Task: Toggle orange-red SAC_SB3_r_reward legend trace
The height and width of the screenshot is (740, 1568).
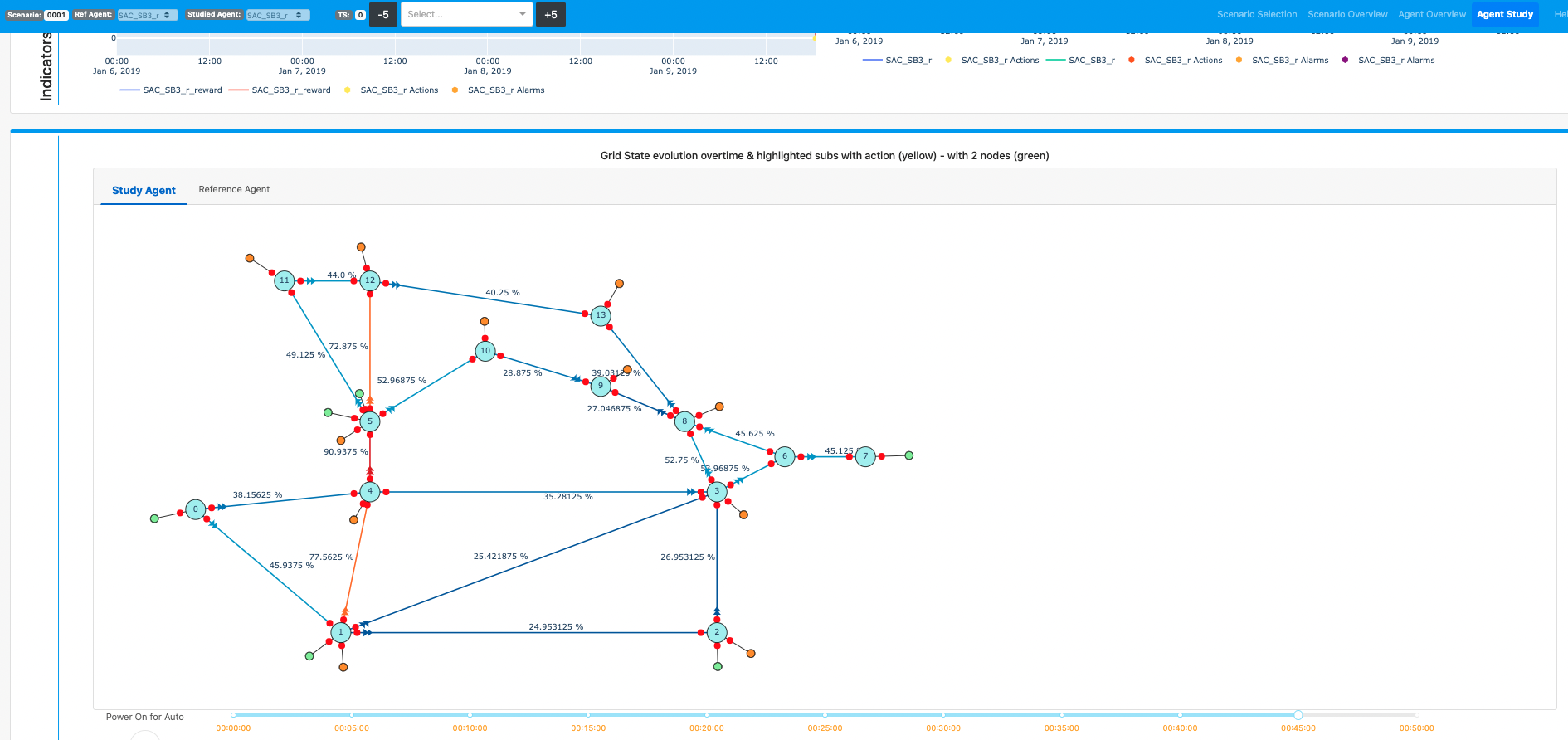Action: (280, 90)
